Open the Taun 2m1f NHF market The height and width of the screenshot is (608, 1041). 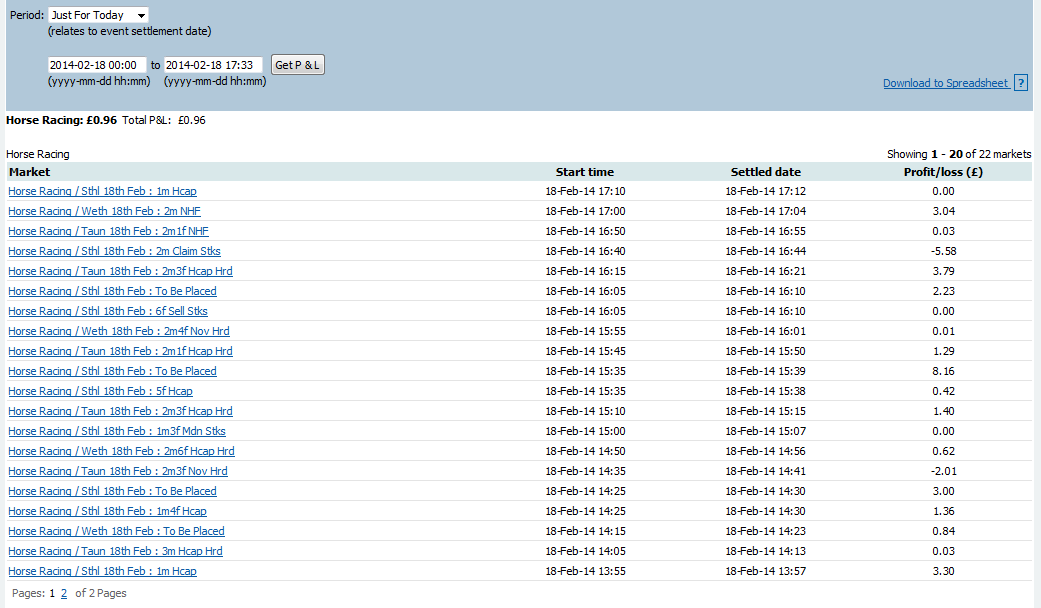108,231
